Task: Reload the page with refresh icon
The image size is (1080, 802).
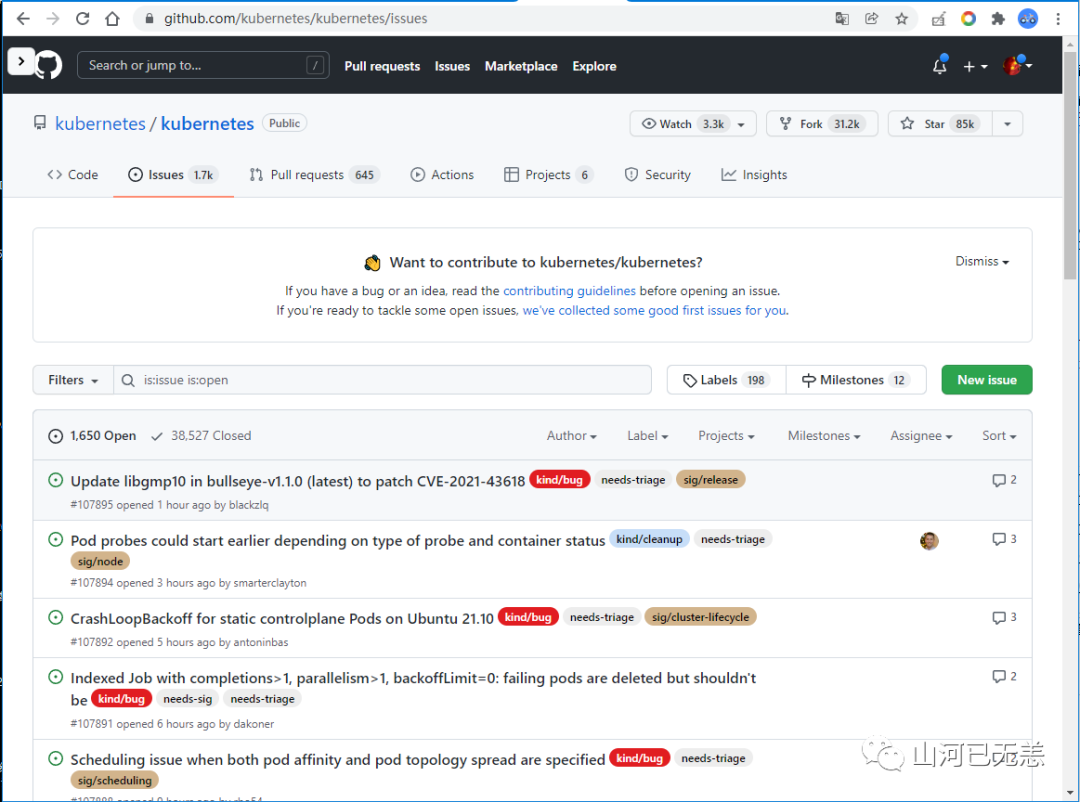Action: [x=83, y=19]
